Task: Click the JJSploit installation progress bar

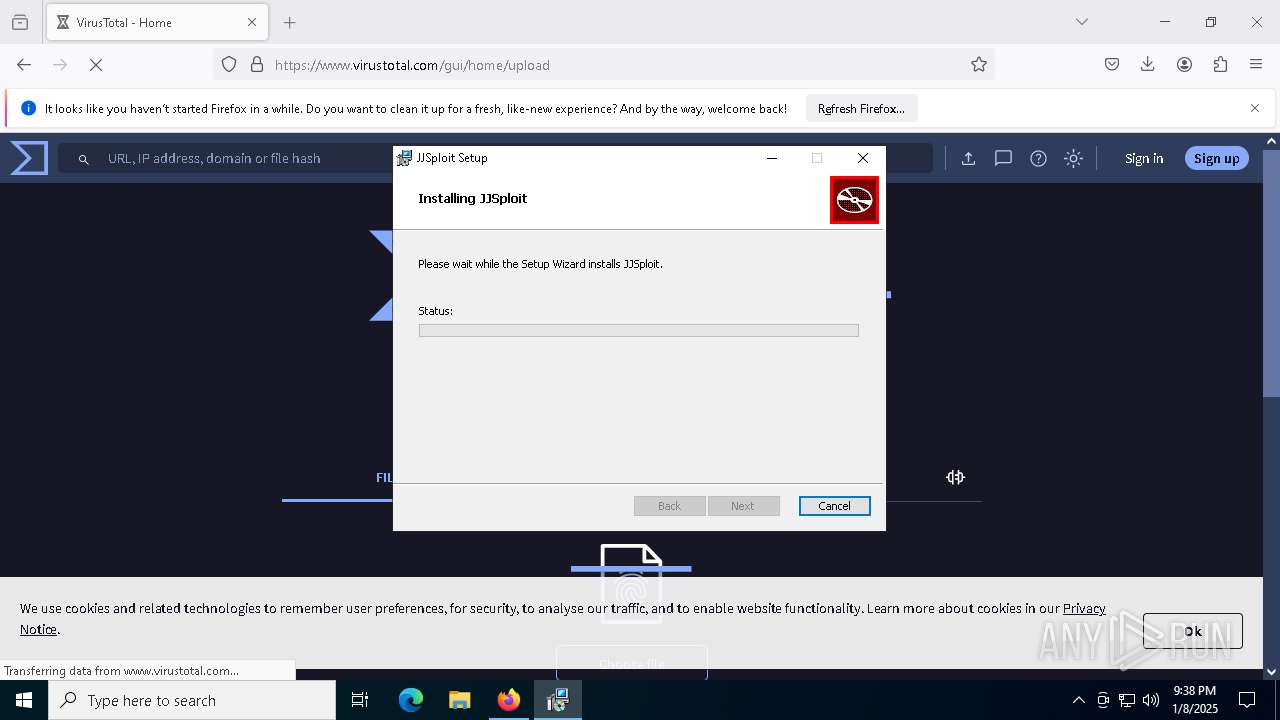Action: click(638, 330)
